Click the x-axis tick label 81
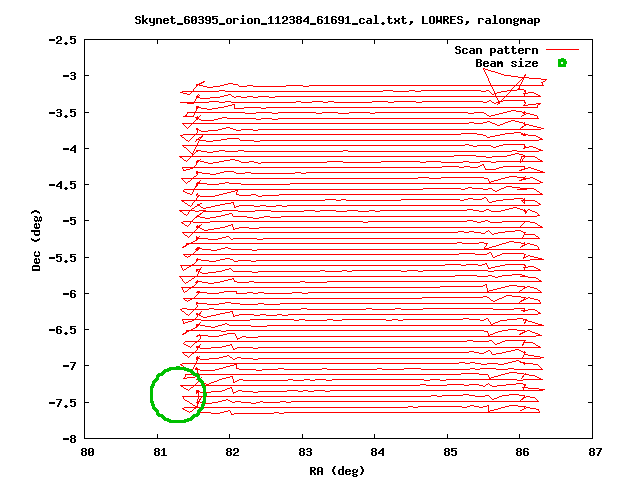Screen dimensions: 640x480 (160, 452)
